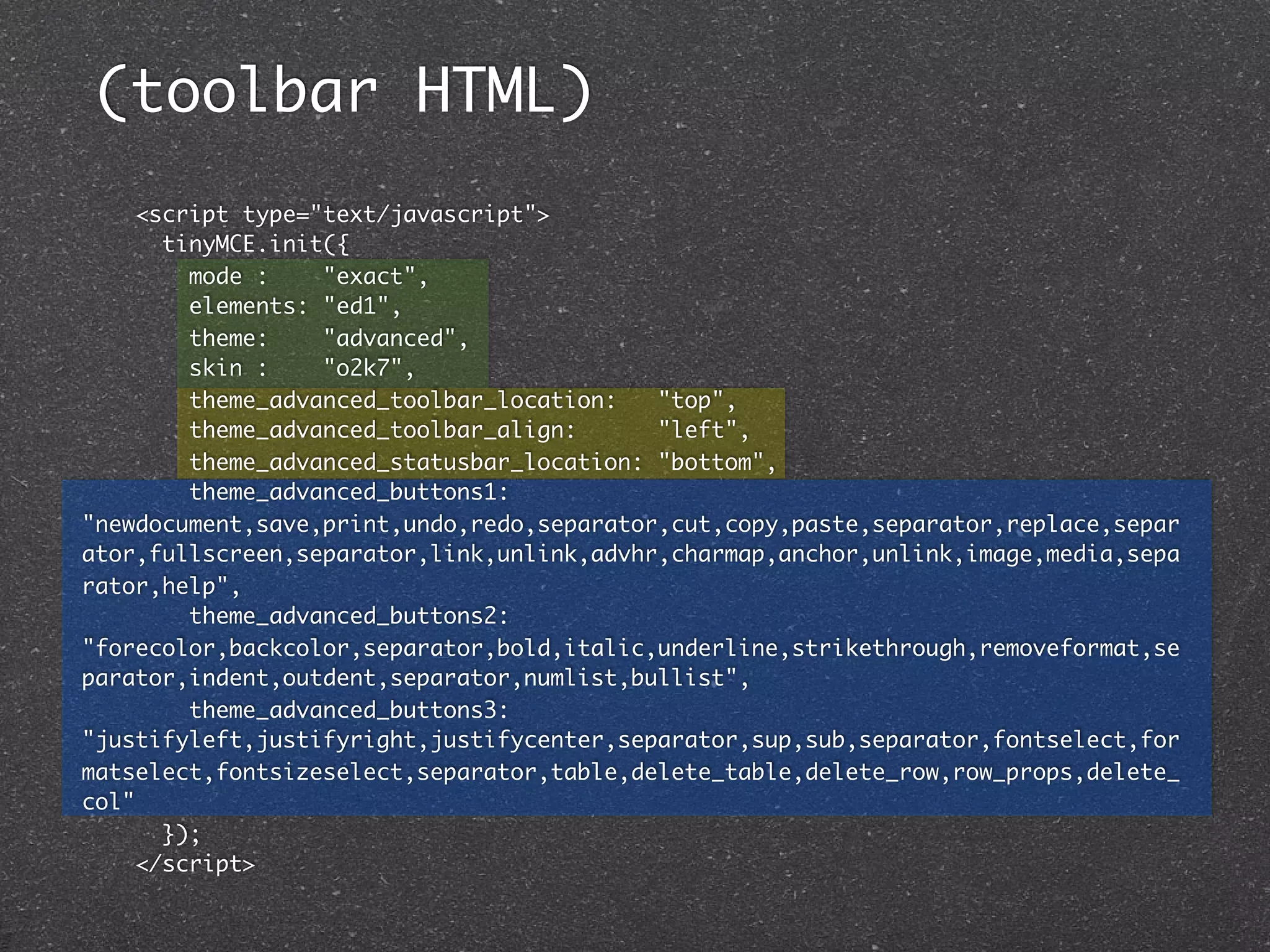Click the theme_advanced_toolbar_location "top" line
Screen dimensions: 1270x952
463,400
